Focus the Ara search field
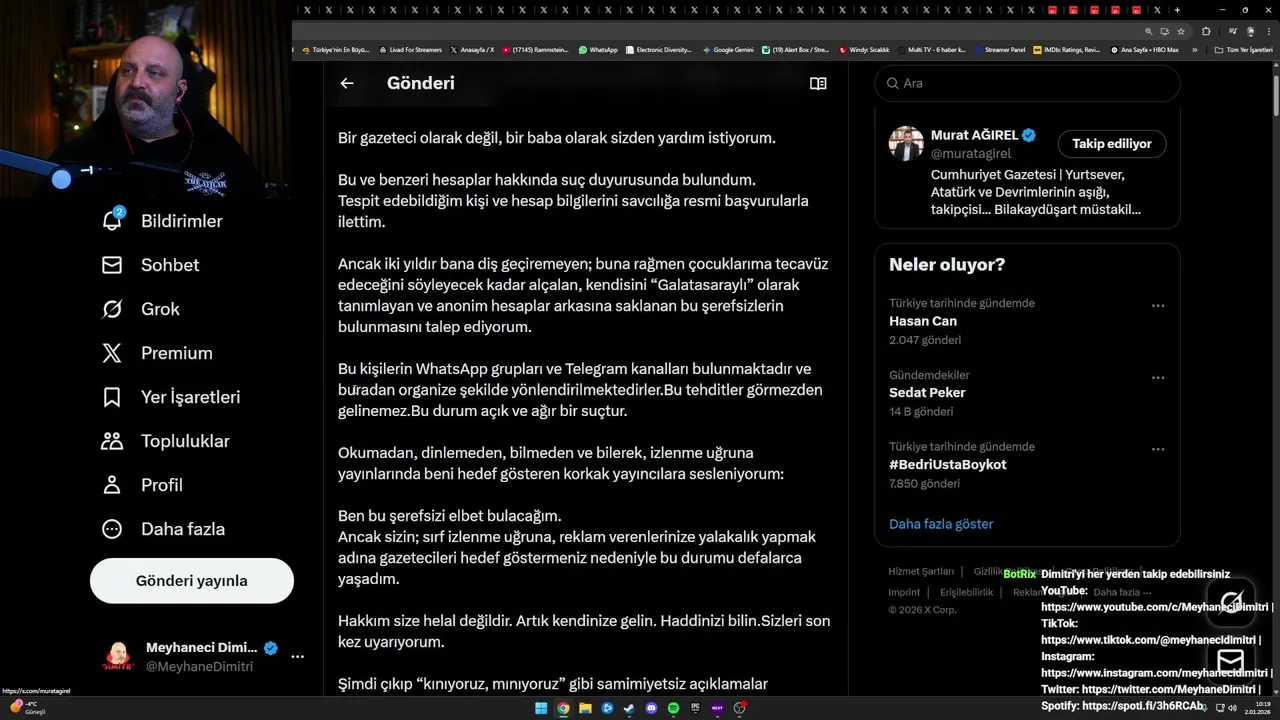1280x720 pixels. (1027, 83)
